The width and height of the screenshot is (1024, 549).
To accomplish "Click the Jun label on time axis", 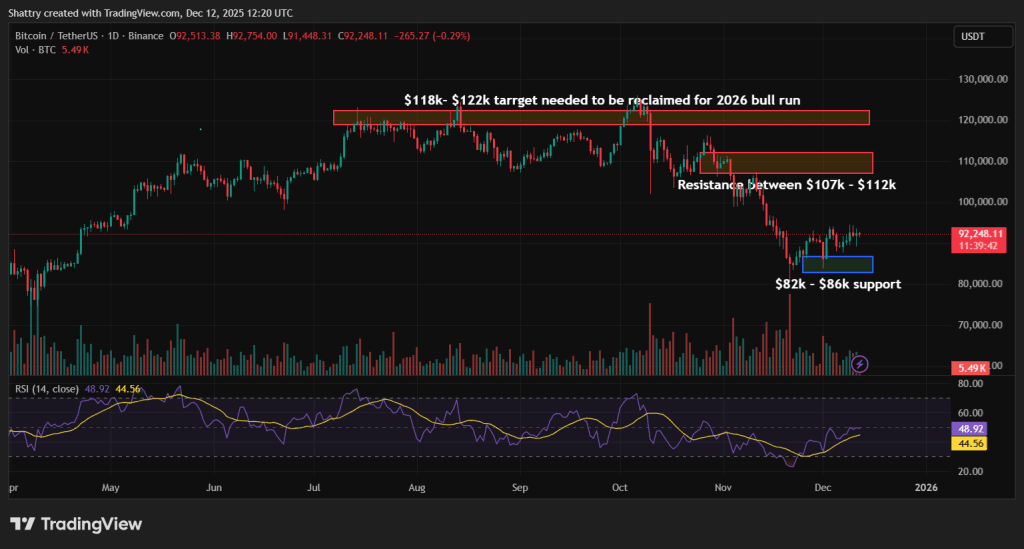I will [x=214, y=488].
